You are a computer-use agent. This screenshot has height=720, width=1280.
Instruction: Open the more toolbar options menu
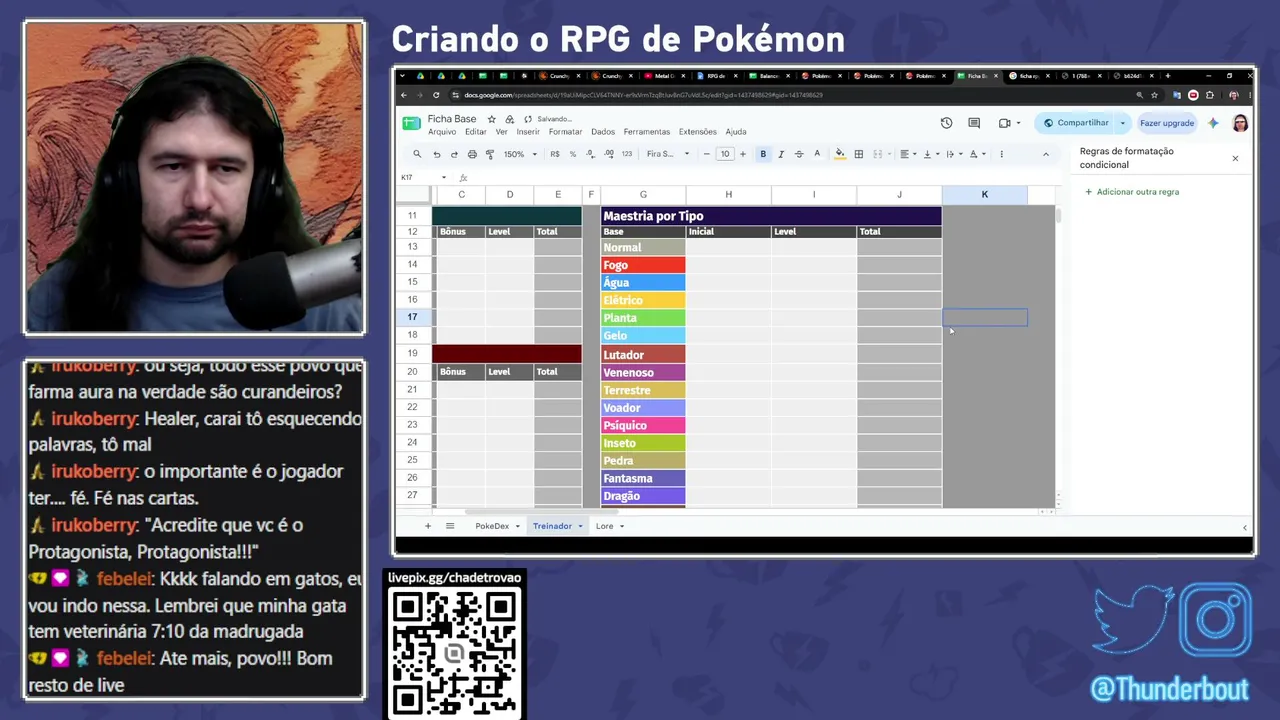click(1001, 154)
